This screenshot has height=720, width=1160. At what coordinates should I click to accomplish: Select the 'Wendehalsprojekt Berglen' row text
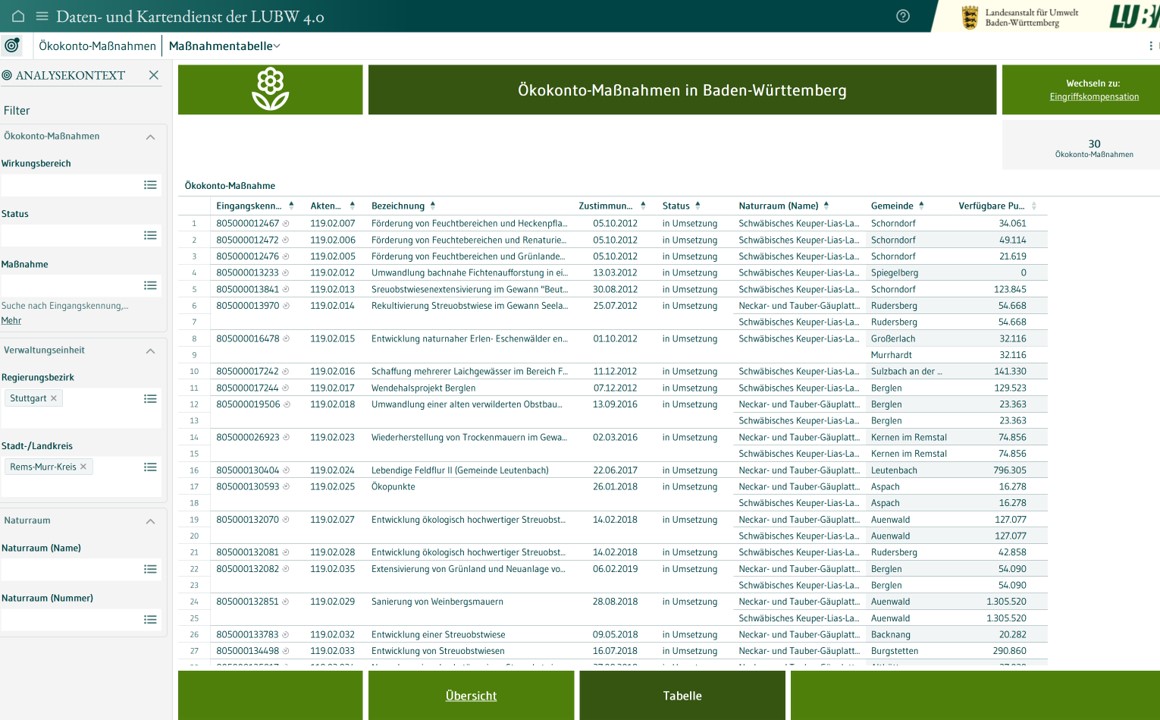click(423, 388)
